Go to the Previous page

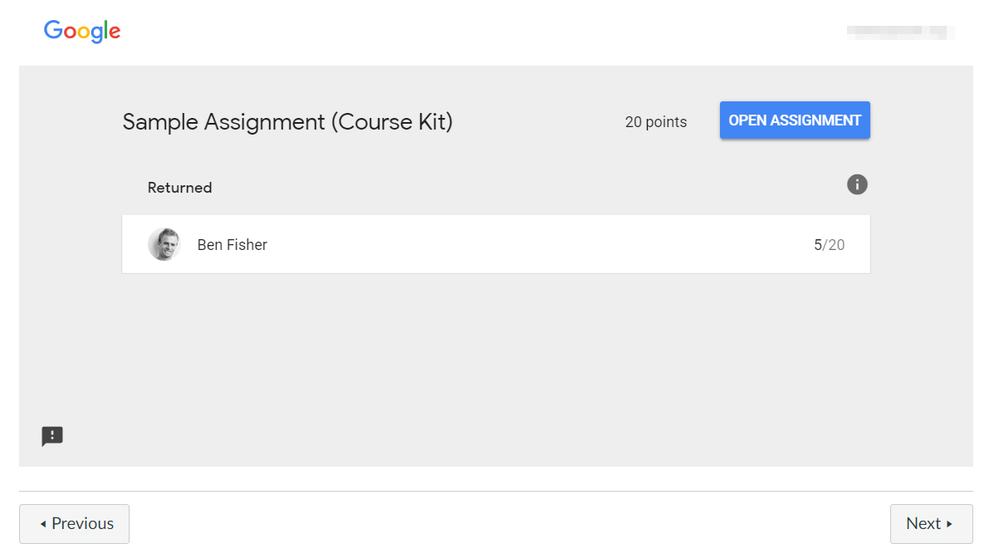click(74, 524)
